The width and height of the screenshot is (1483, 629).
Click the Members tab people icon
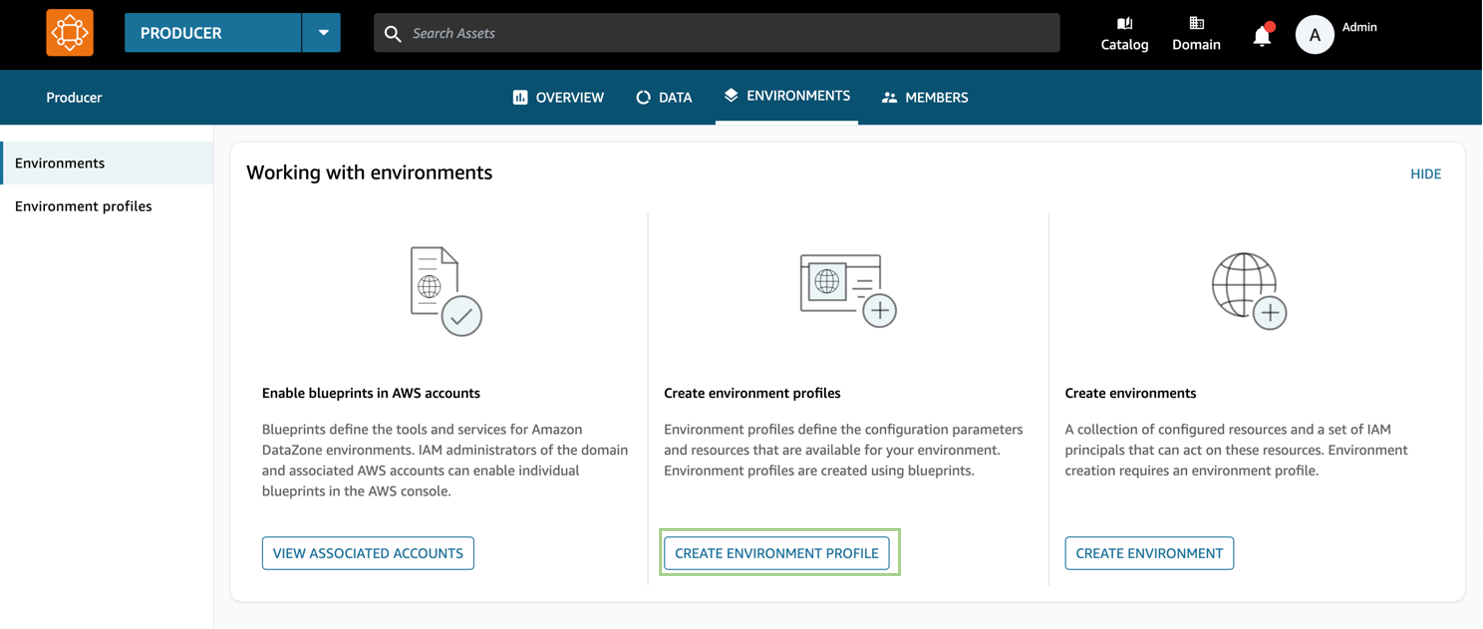(x=889, y=98)
